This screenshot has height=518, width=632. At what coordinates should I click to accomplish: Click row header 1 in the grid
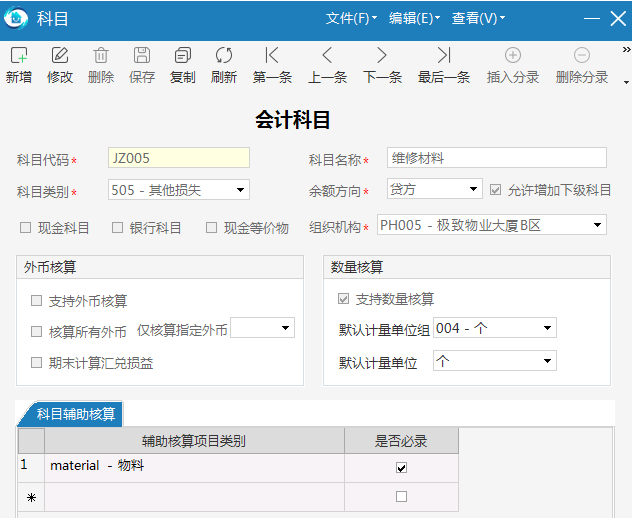(x=31, y=468)
